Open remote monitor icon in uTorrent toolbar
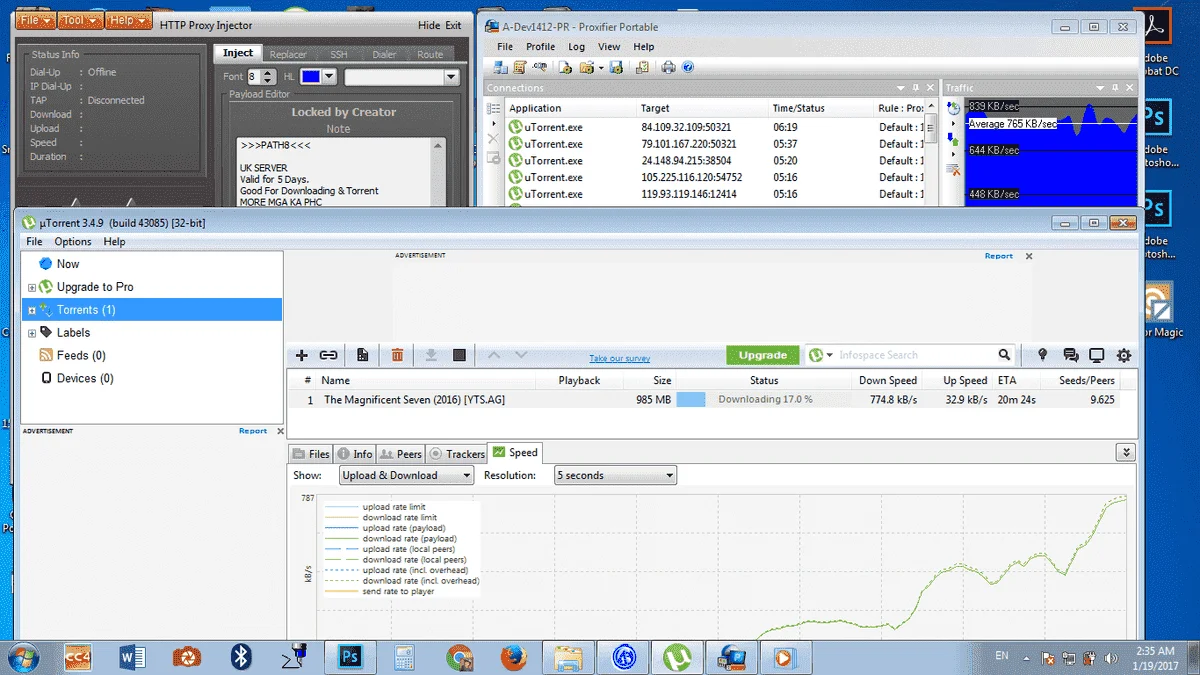This screenshot has width=1200, height=675. [1097, 355]
